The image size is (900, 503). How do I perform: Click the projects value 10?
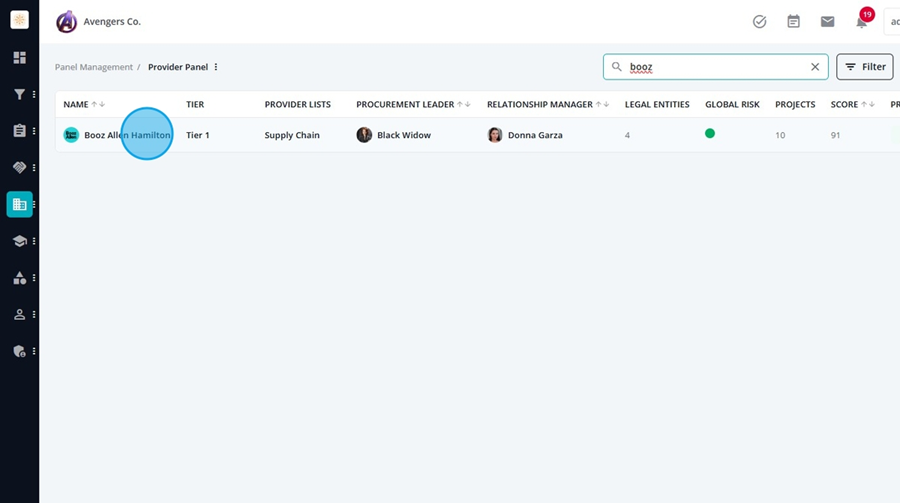pos(780,136)
